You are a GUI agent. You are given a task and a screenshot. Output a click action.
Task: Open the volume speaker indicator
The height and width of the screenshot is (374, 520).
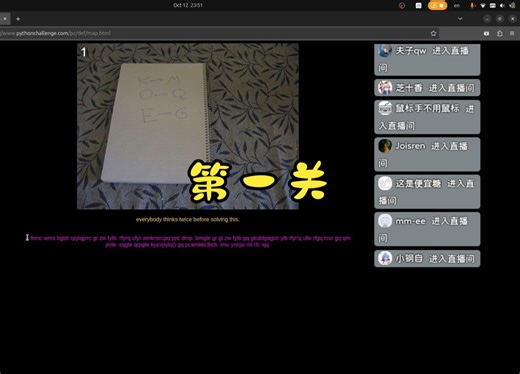coord(502,5)
